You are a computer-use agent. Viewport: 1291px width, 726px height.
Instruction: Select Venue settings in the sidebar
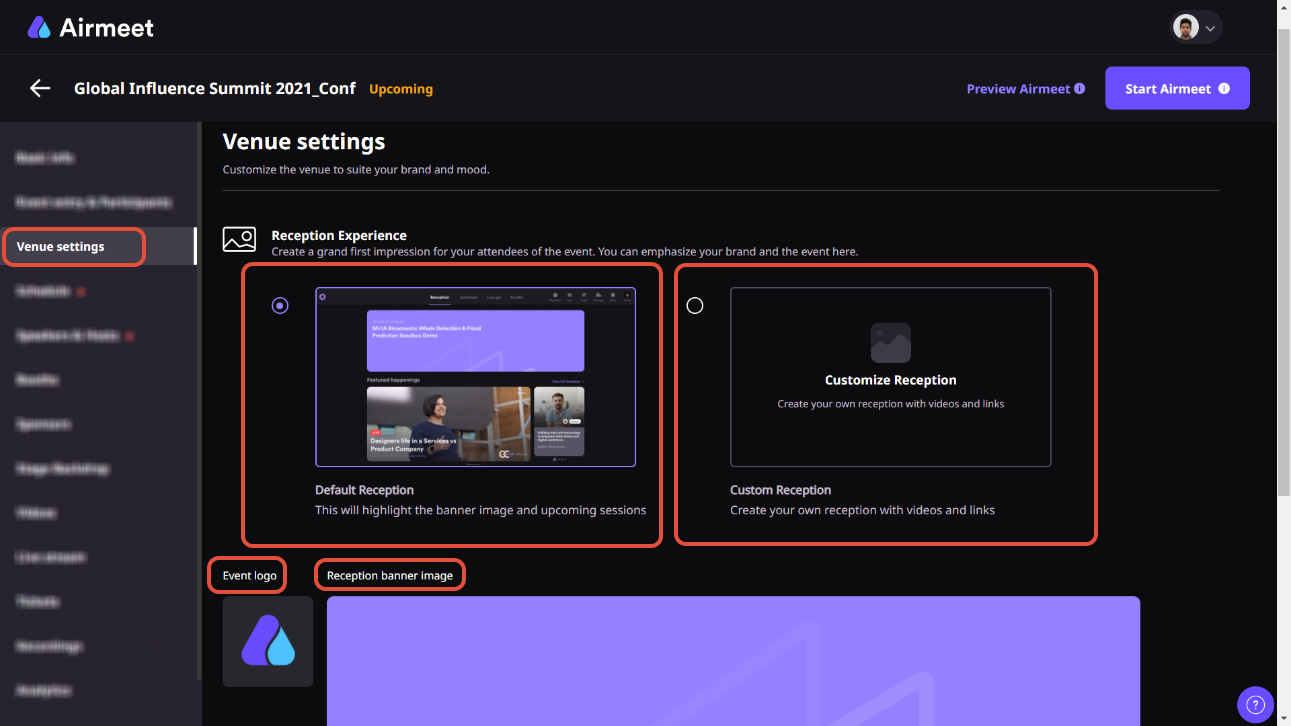(98, 246)
